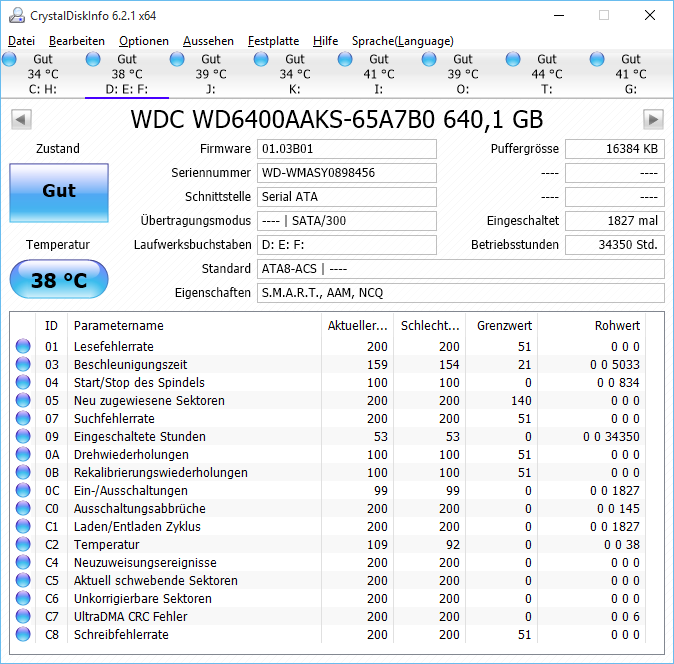Click status orb for Lesefehlerrate row

(x=23, y=346)
